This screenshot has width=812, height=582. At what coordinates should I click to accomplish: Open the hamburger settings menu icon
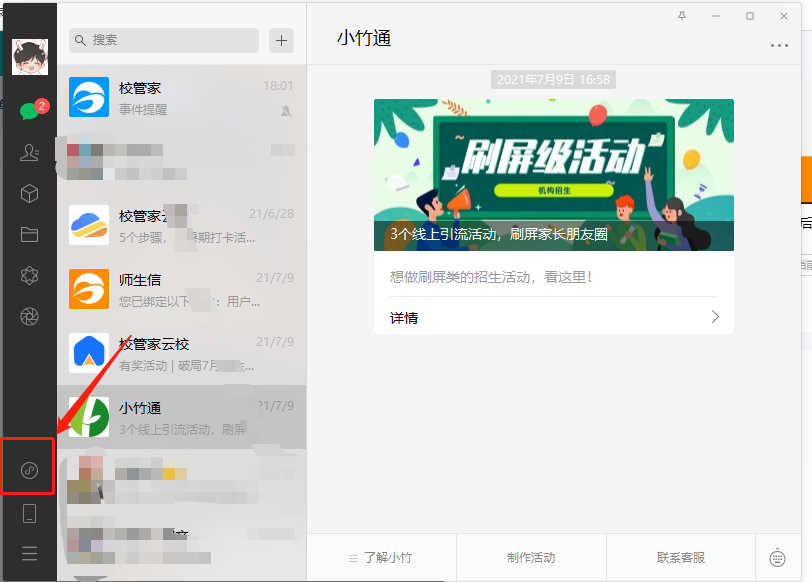pyautogui.click(x=30, y=554)
